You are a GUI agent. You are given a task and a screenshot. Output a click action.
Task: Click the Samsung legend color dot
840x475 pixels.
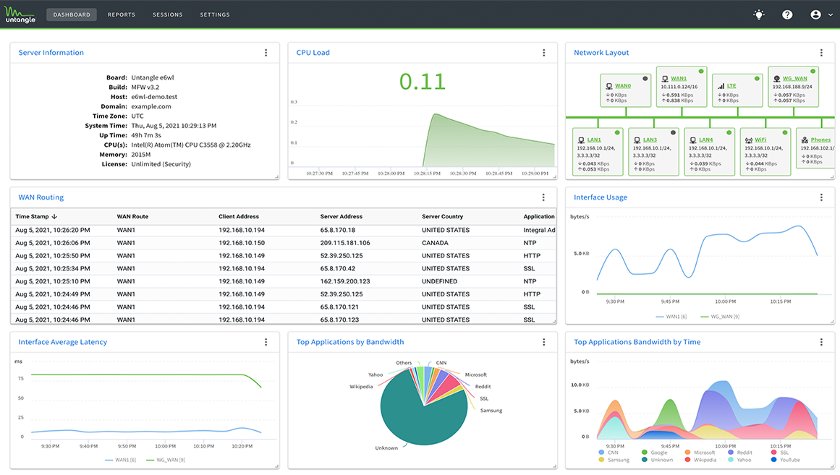[601, 460]
